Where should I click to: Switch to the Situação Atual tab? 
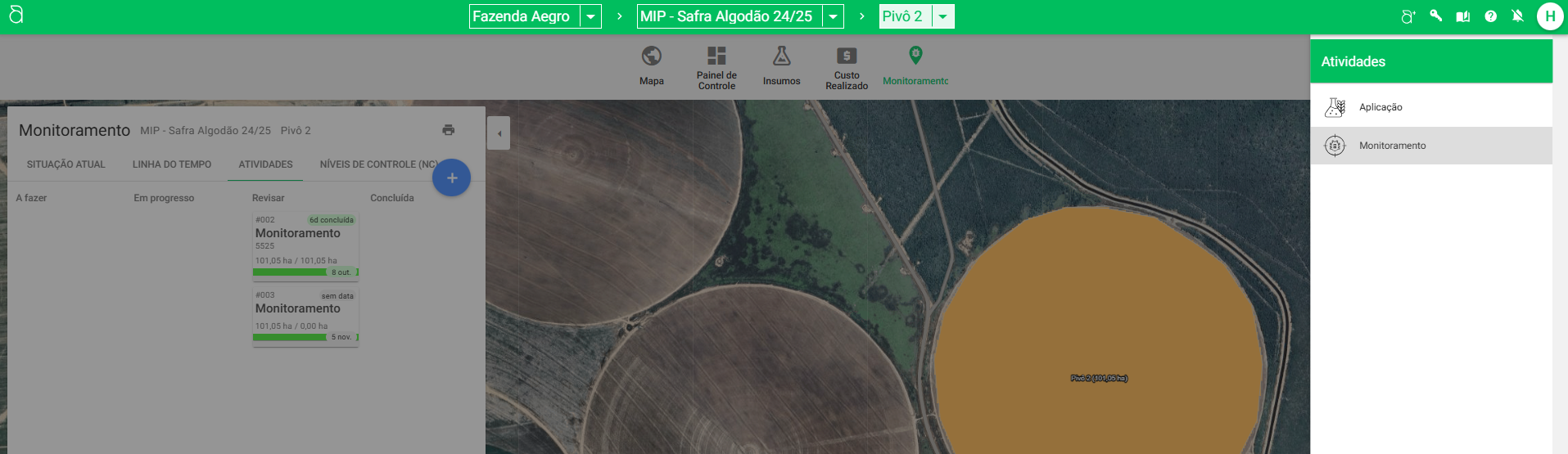66,164
